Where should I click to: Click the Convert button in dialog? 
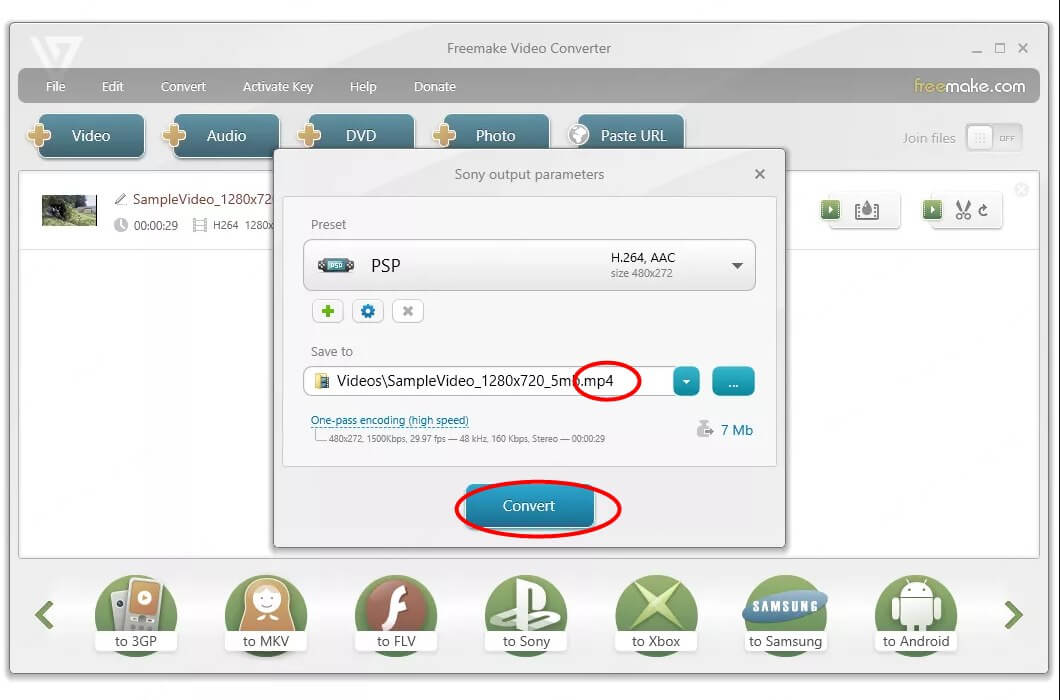click(529, 506)
